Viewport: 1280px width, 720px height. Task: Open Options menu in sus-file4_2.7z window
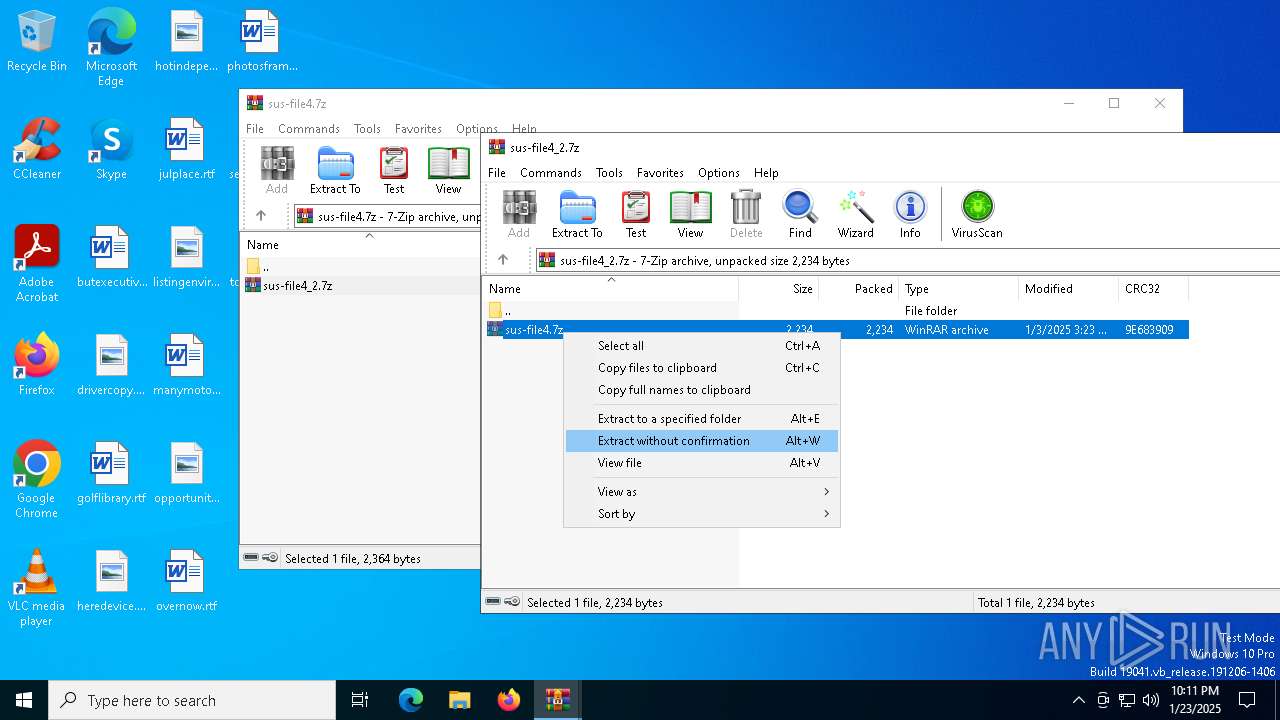tap(719, 173)
